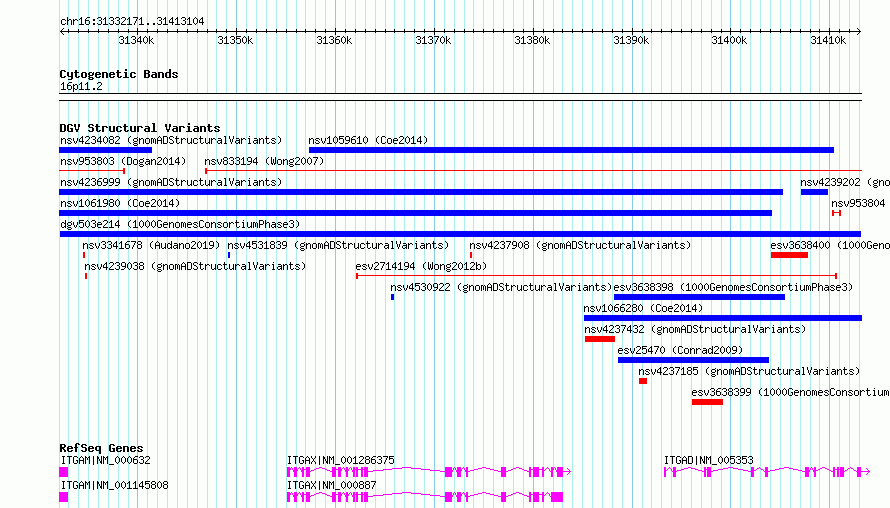890x508 pixels.
Task: Open the nsv4531839 gnomAD variant label
Action: 338,246
